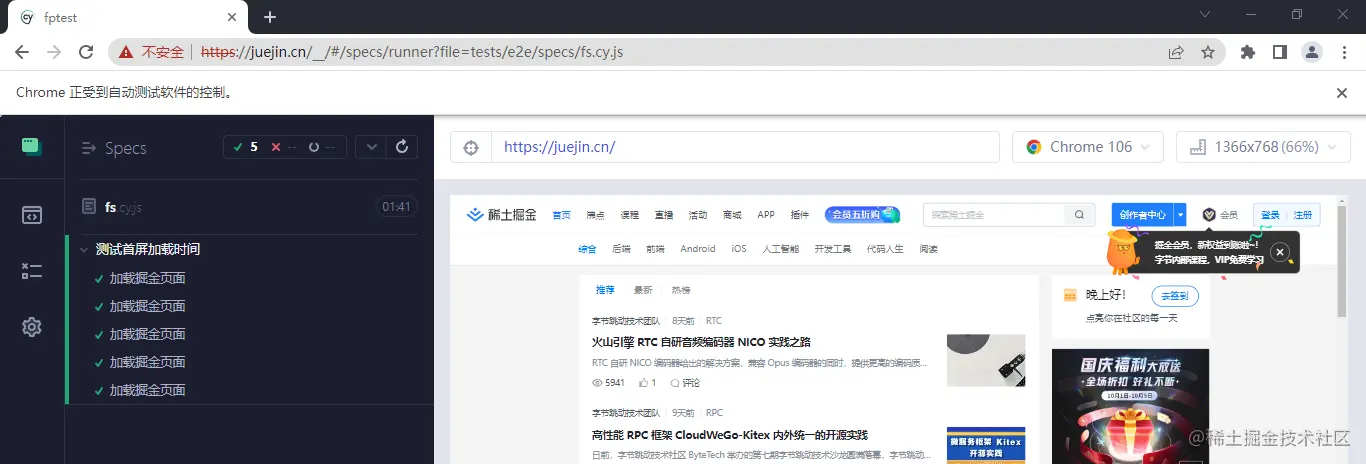Expand the Specs list panel
The image size is (1366, 464).
coord(114,148)
